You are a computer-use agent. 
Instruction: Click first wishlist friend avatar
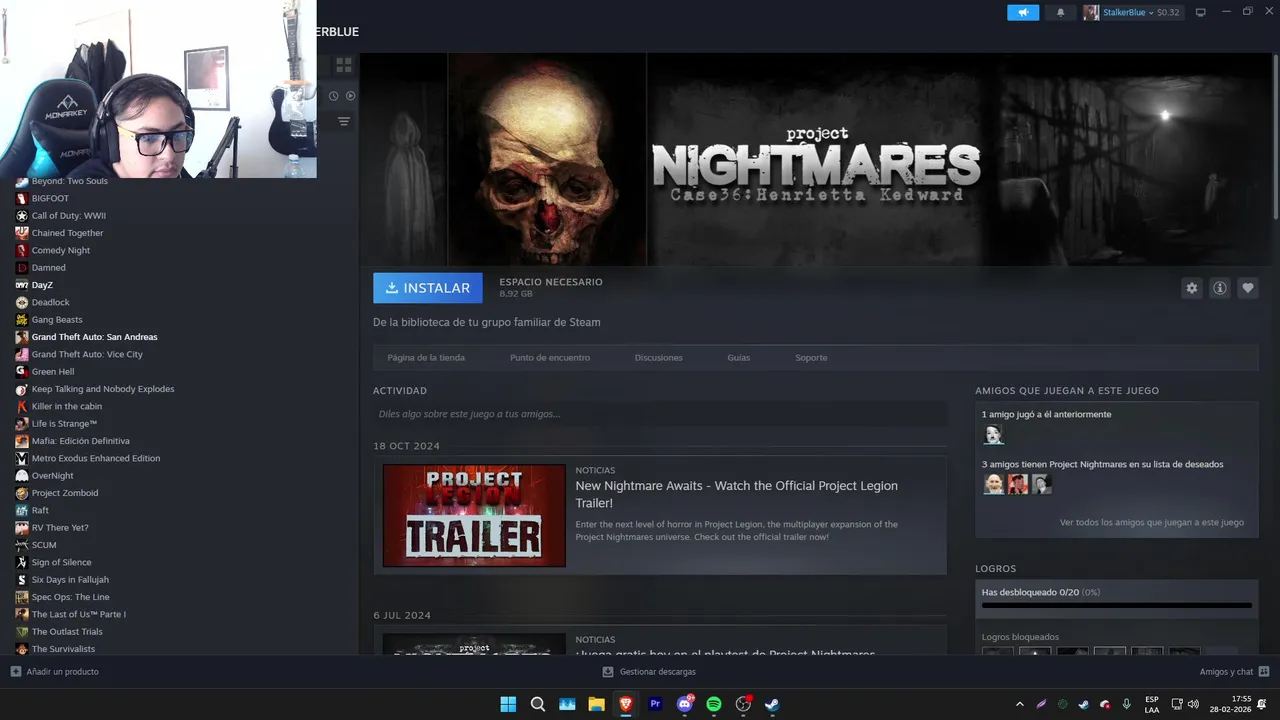pyautogui.click(x=993, y=484)
